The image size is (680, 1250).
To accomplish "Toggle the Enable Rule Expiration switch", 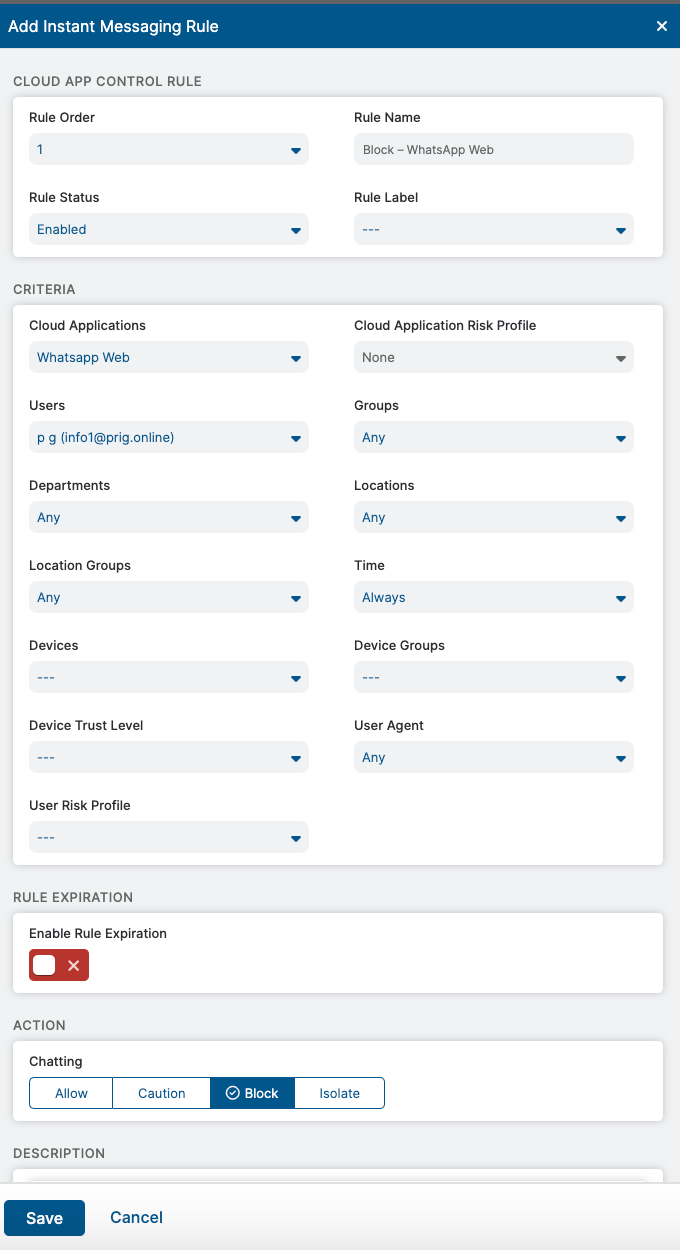I will pos(59,965).
